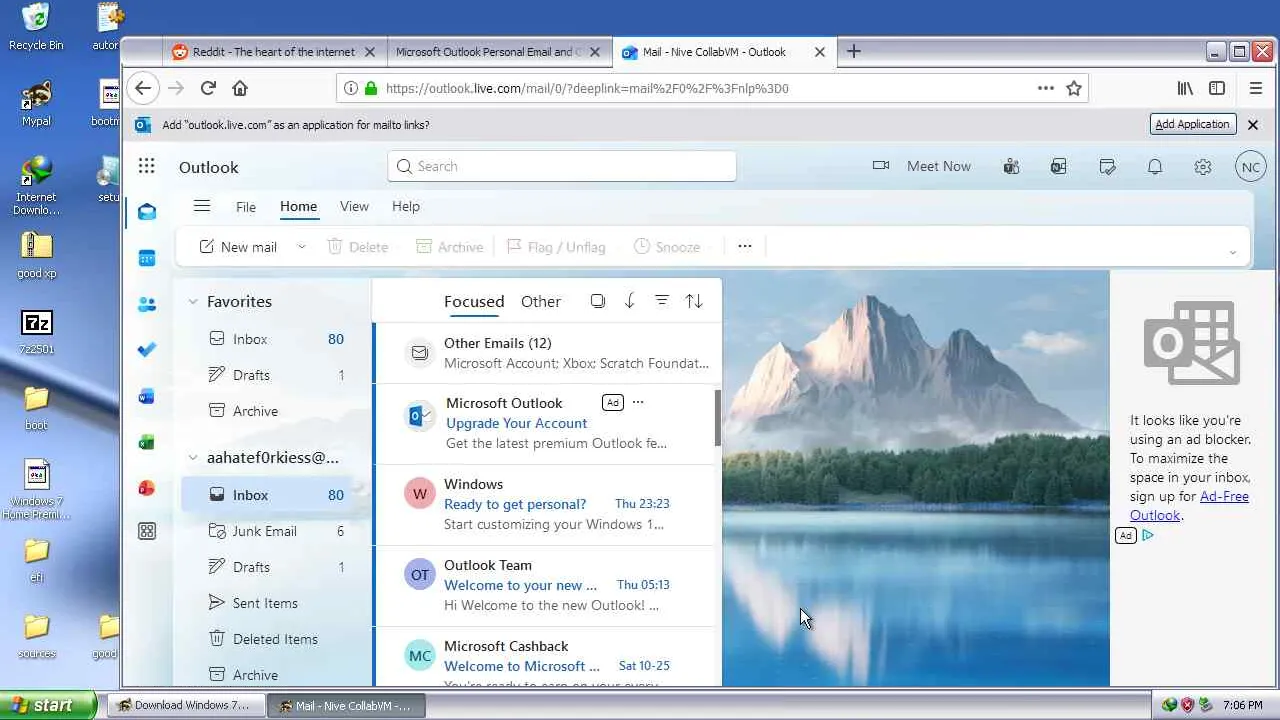
Task: Open the New mail dropdown arrow
Action: pyautogui.click(x=302, y=247)
